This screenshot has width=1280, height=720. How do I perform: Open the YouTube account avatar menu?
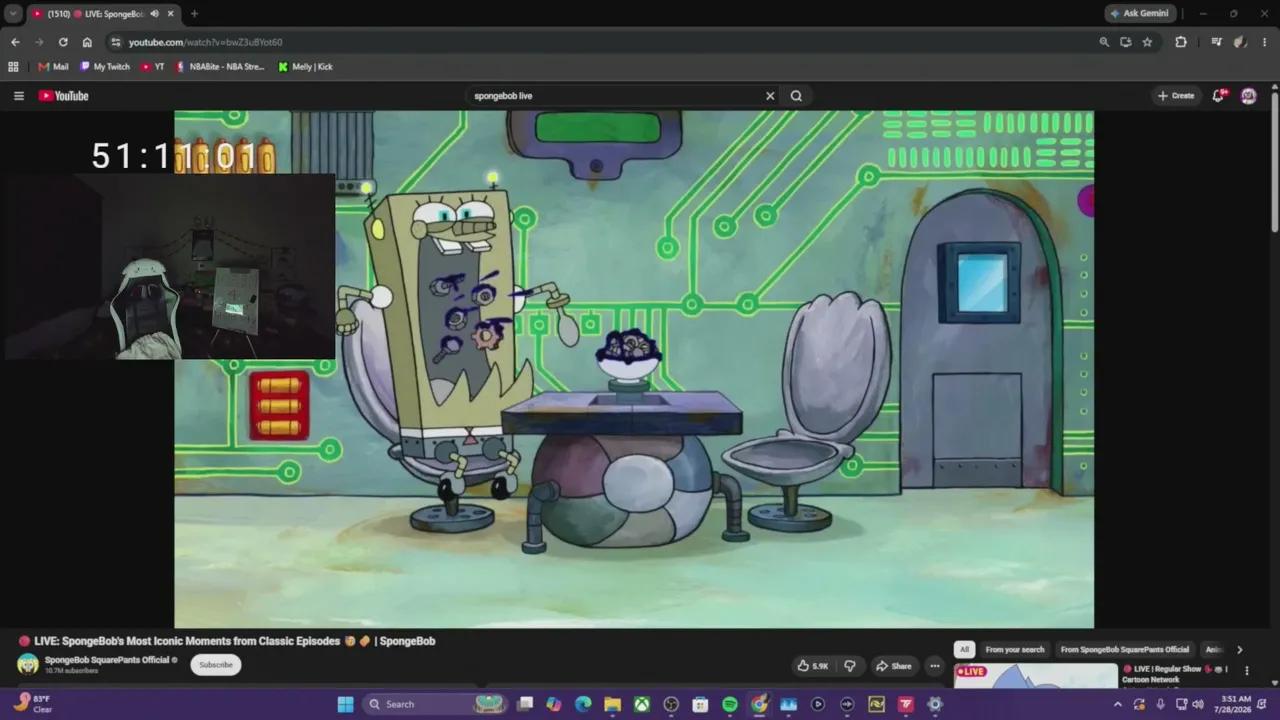point(1248,96)
